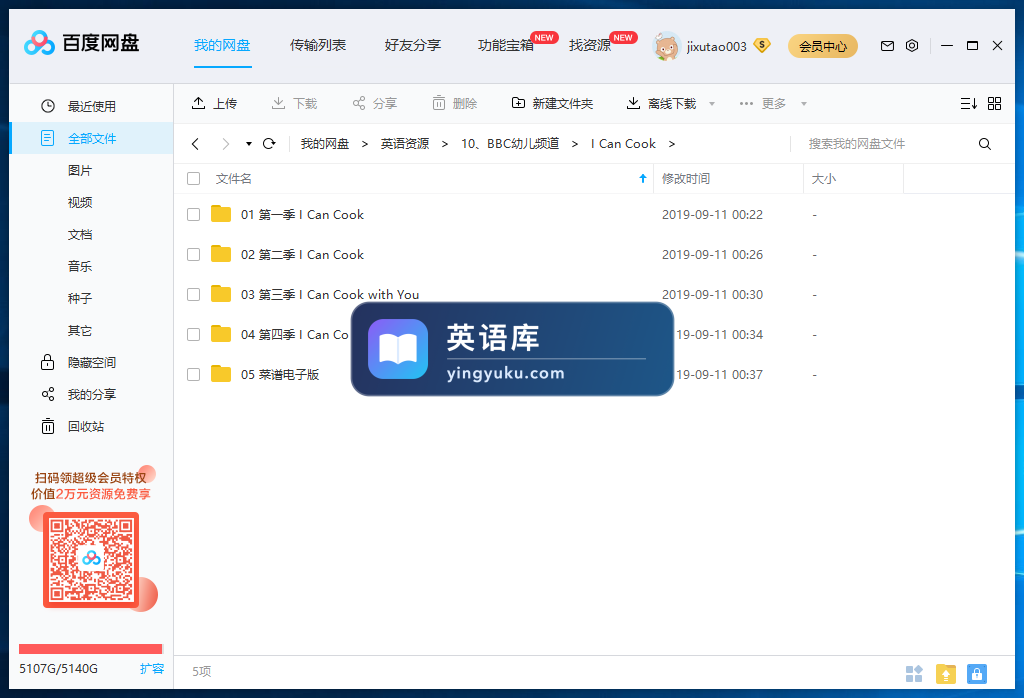Click the yellow upload folder status icon
This screenshot has width=1024, height=698.
945,674
